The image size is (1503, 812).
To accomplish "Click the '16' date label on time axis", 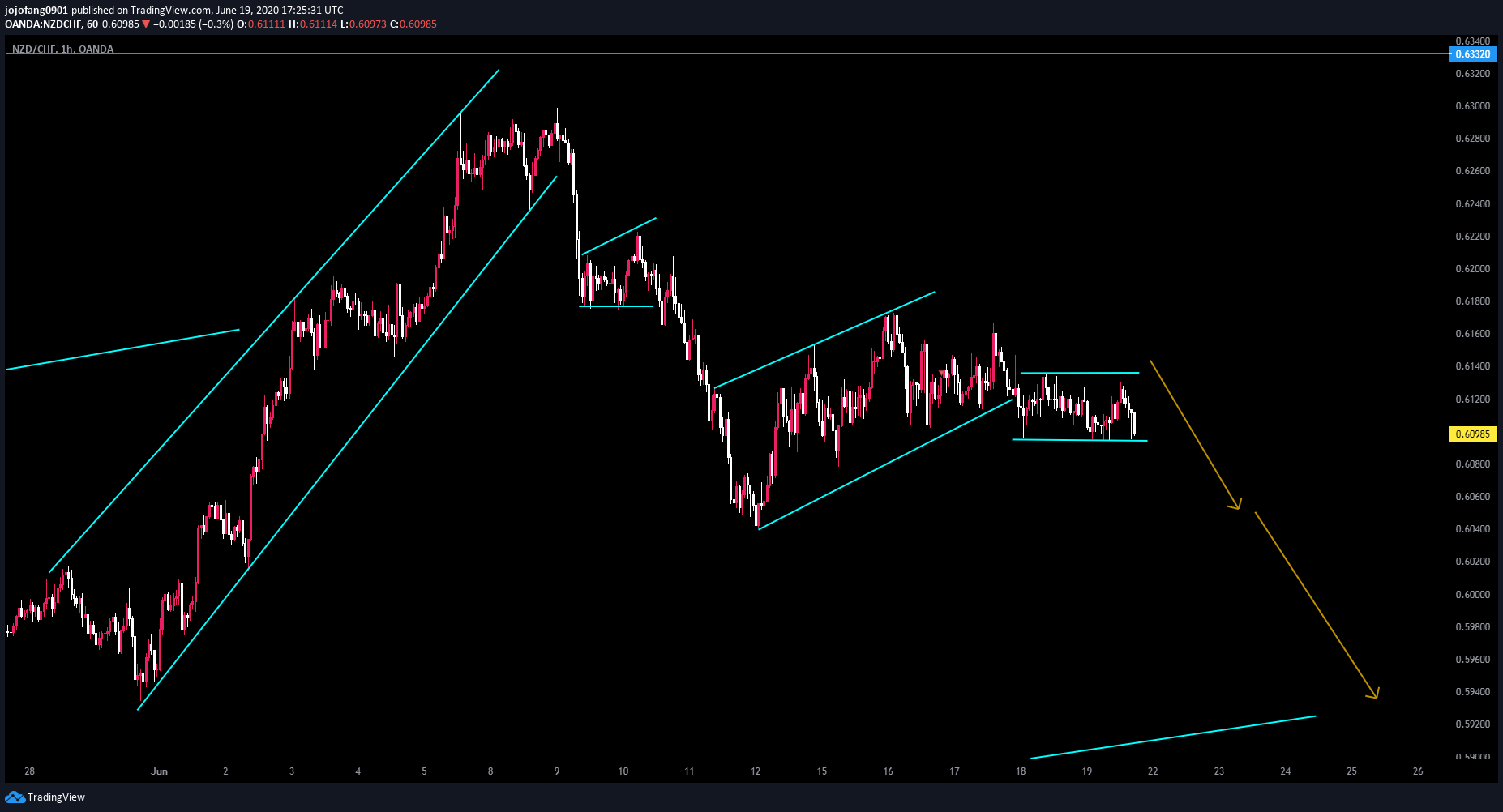I will tap(889, 771).
